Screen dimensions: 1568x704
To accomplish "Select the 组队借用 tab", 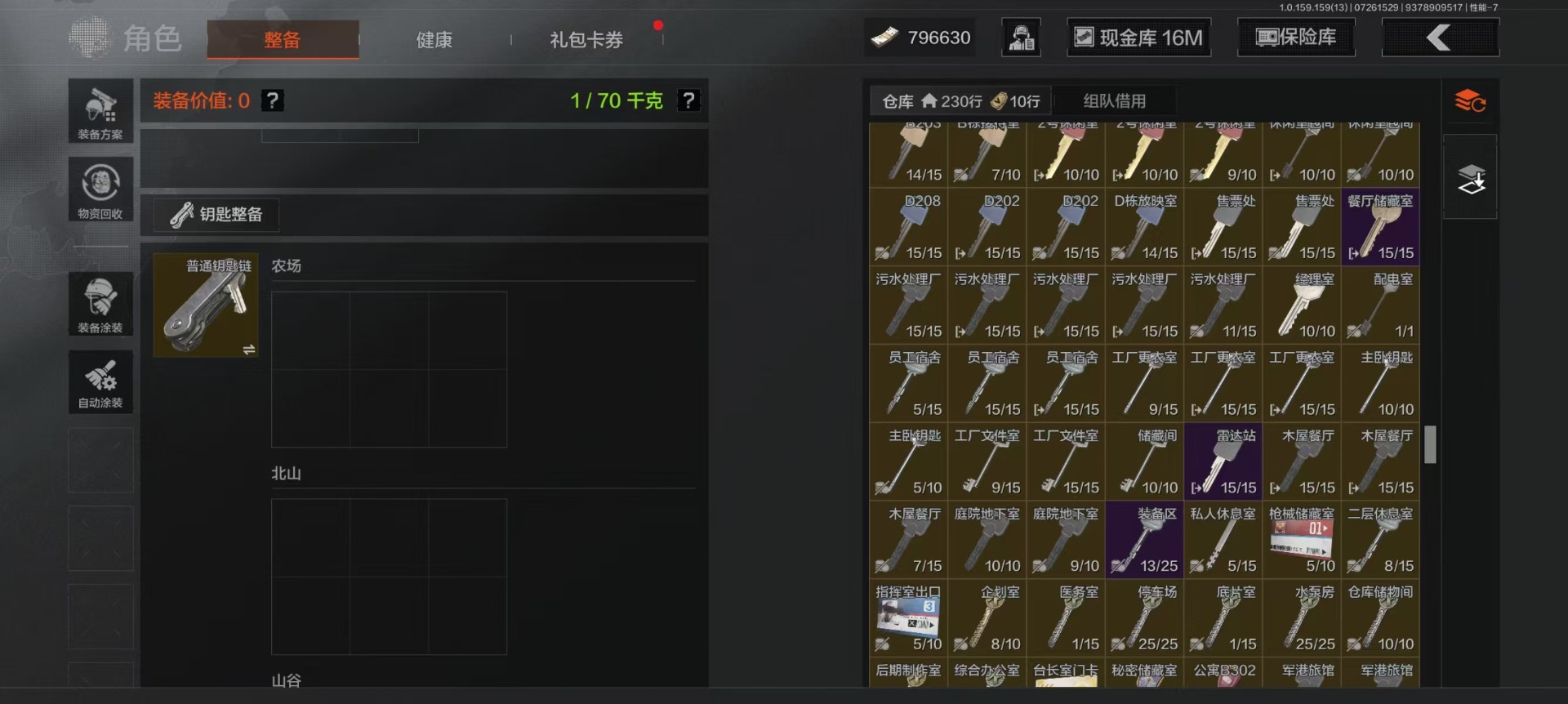I will (1115, 101).
